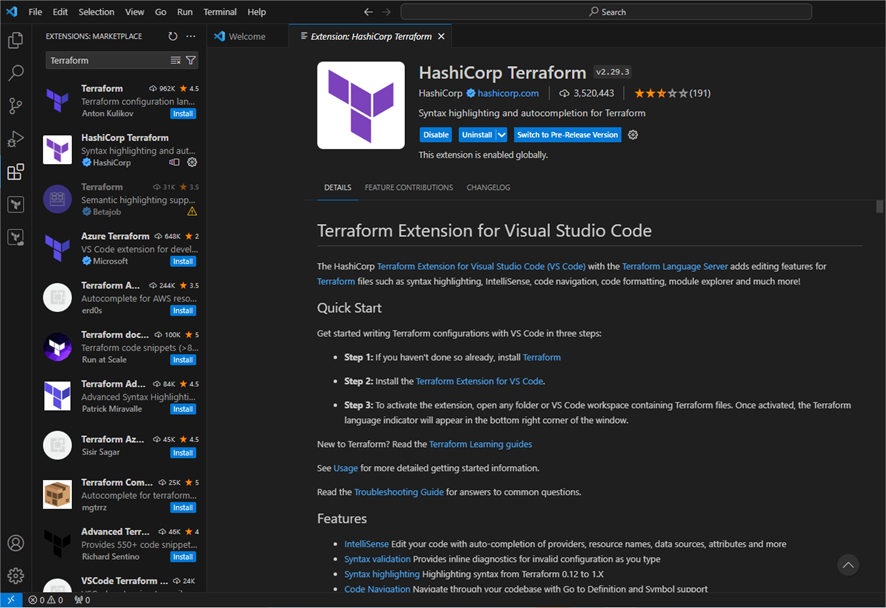Open the Explorer view in activity bar

[x=16, y=40]
